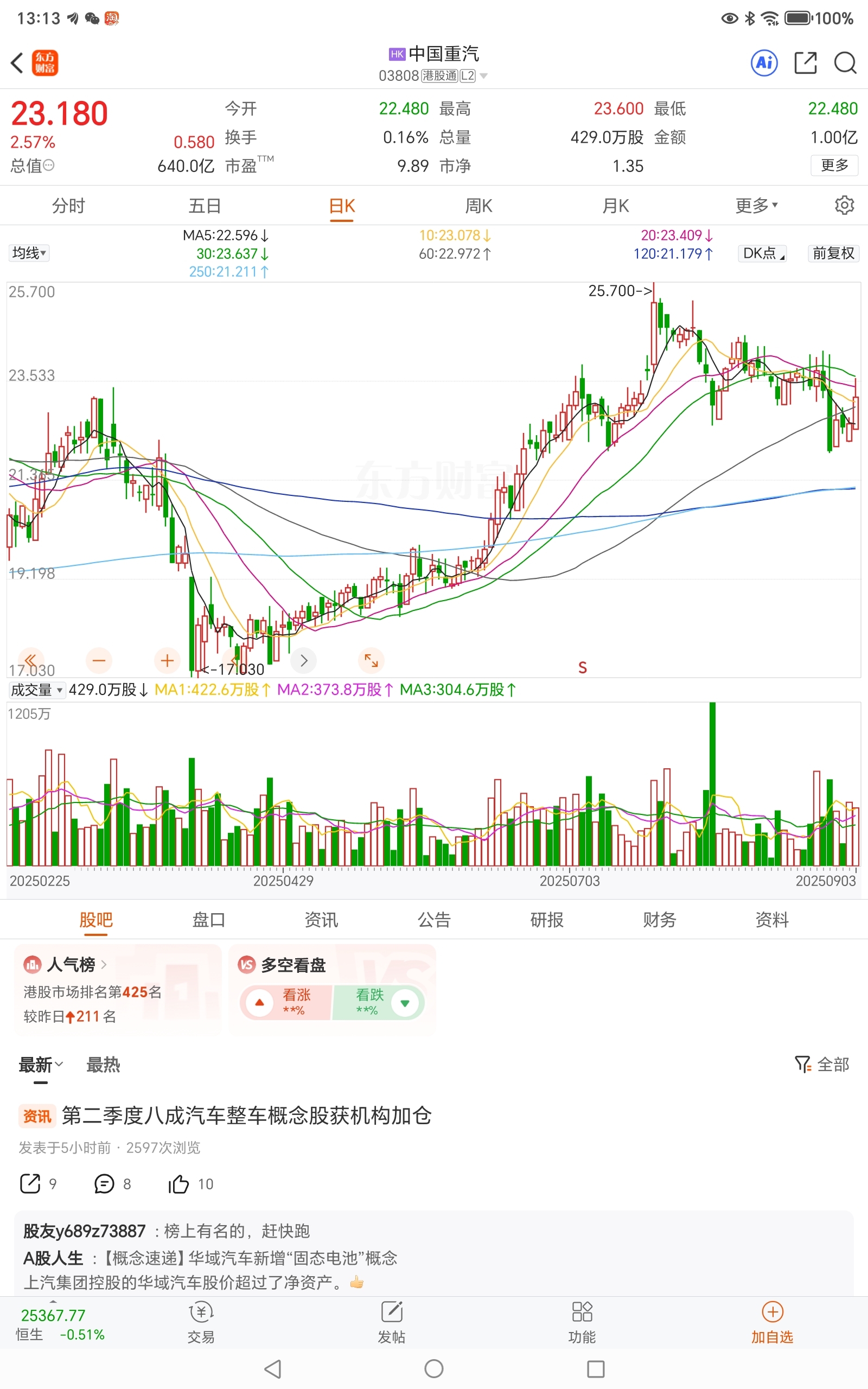Expand chart to fullscreen icon
The image size is (868, 1389).
(x=372, y=661)
